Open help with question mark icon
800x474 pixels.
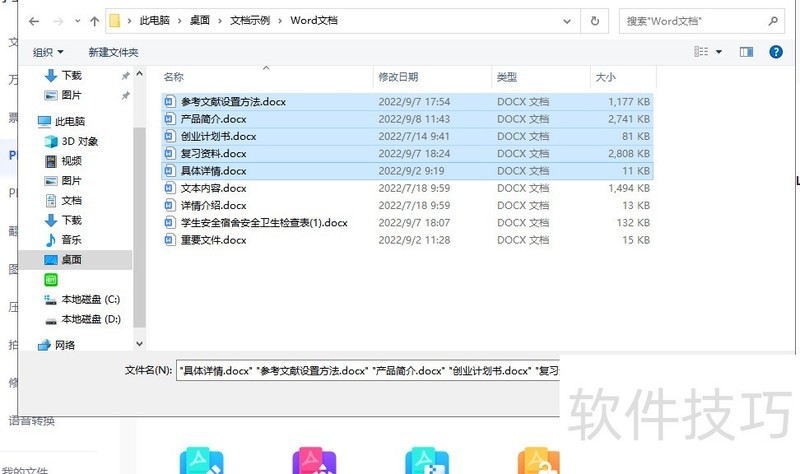point(776,52)
